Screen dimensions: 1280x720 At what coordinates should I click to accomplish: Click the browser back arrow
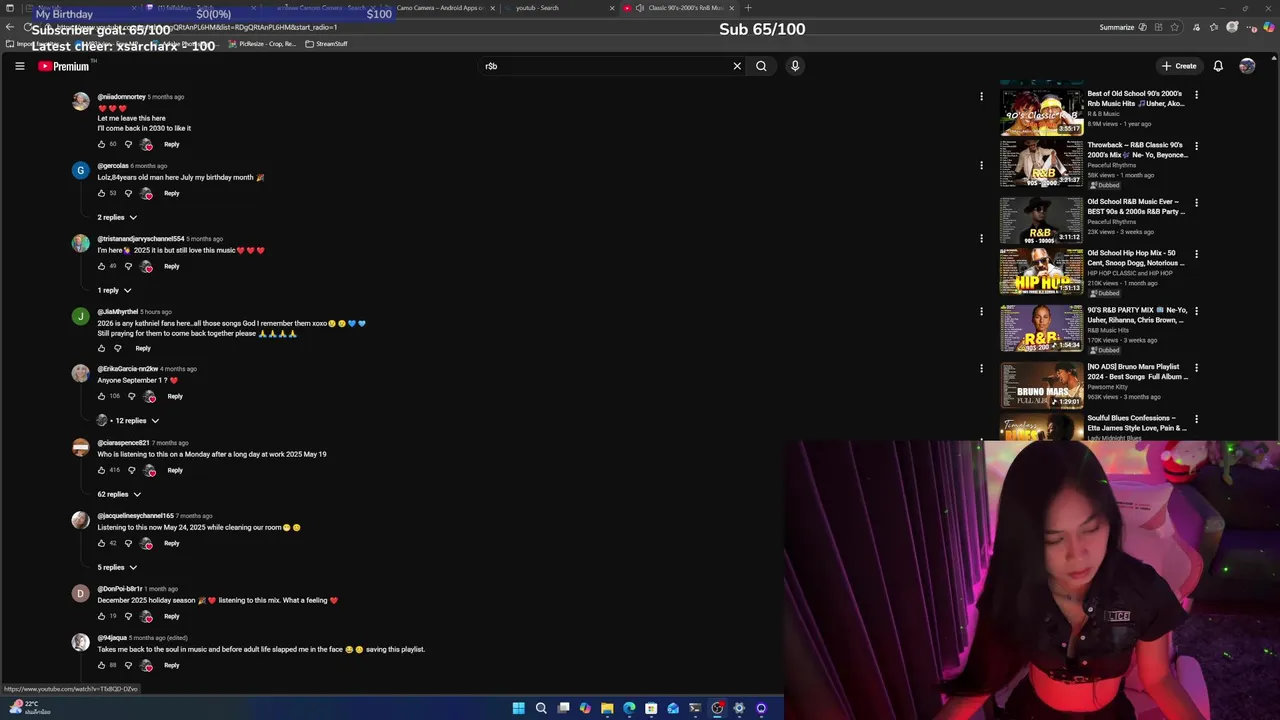10,27
